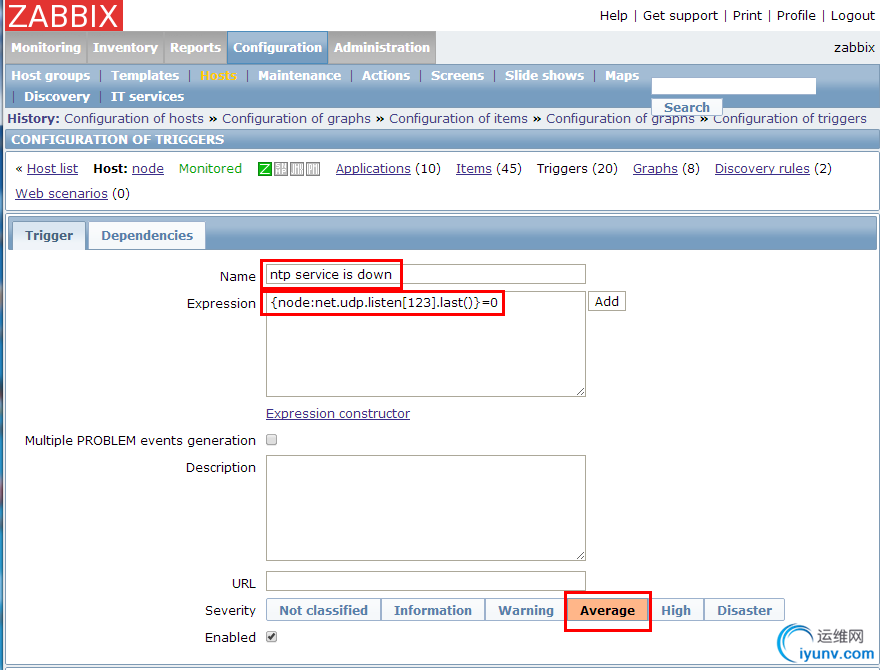Open Web scenarios link

click(x=61, y=194)
